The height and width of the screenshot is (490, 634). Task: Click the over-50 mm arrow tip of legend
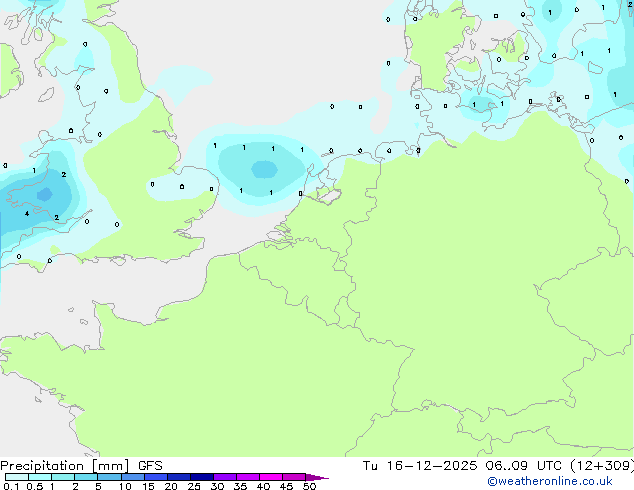(x=317, y=478)
